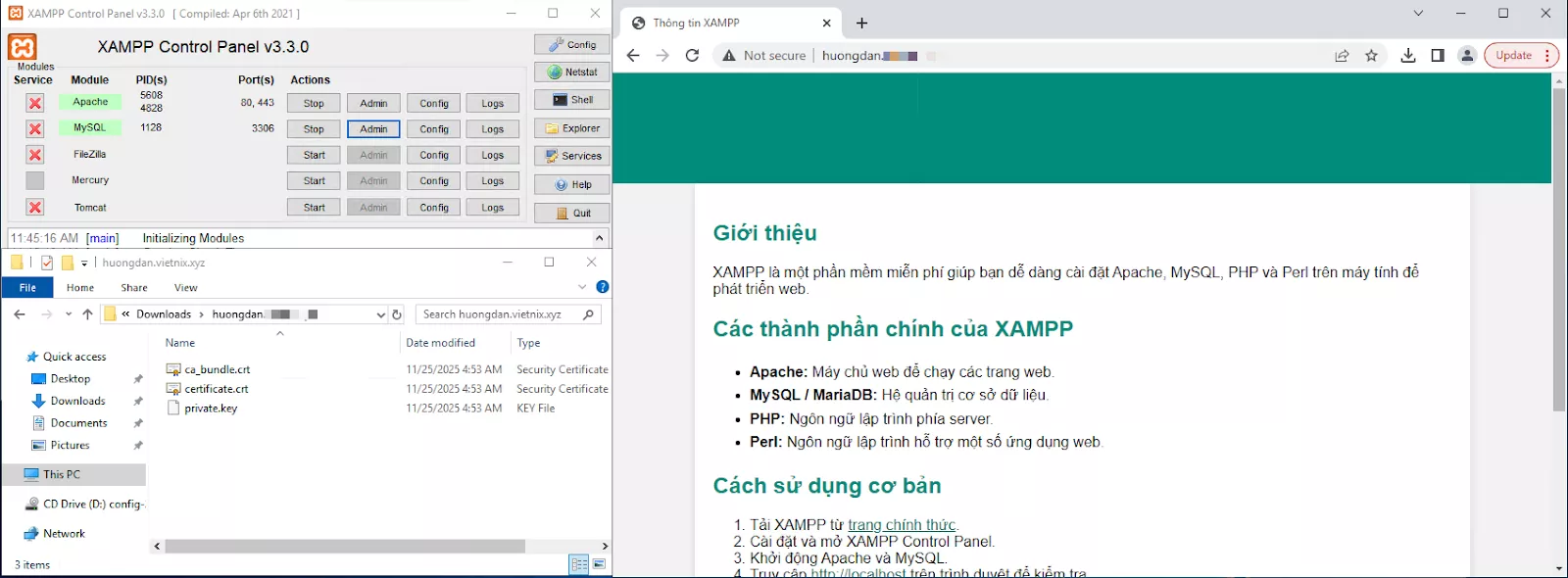Open new browser tab plus button

click(x=862, y=23)
